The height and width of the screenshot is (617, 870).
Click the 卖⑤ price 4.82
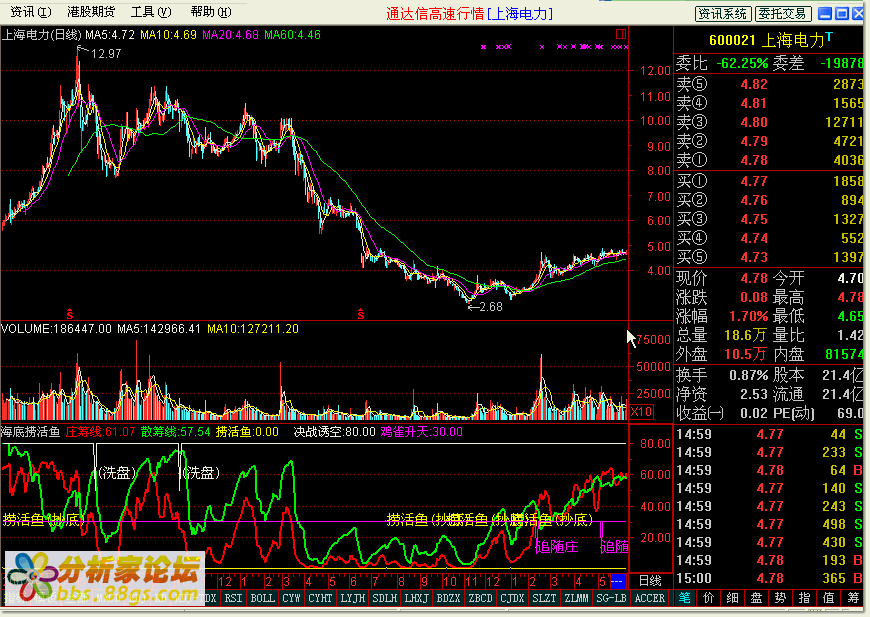(x=754, y=84)
